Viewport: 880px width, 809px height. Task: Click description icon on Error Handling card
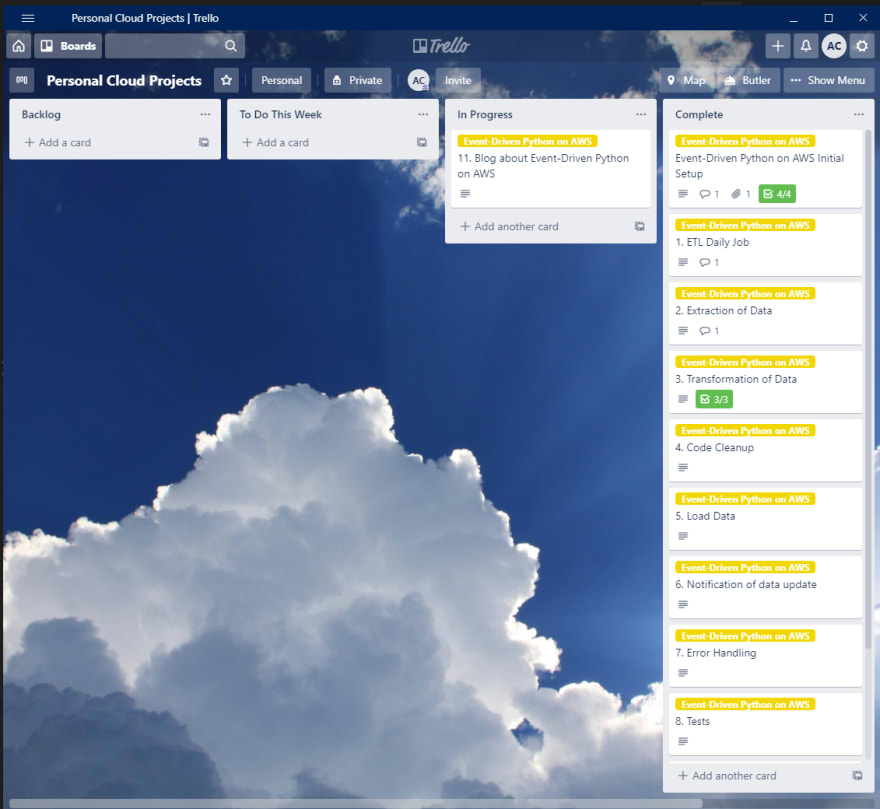(x=683, y=673)
